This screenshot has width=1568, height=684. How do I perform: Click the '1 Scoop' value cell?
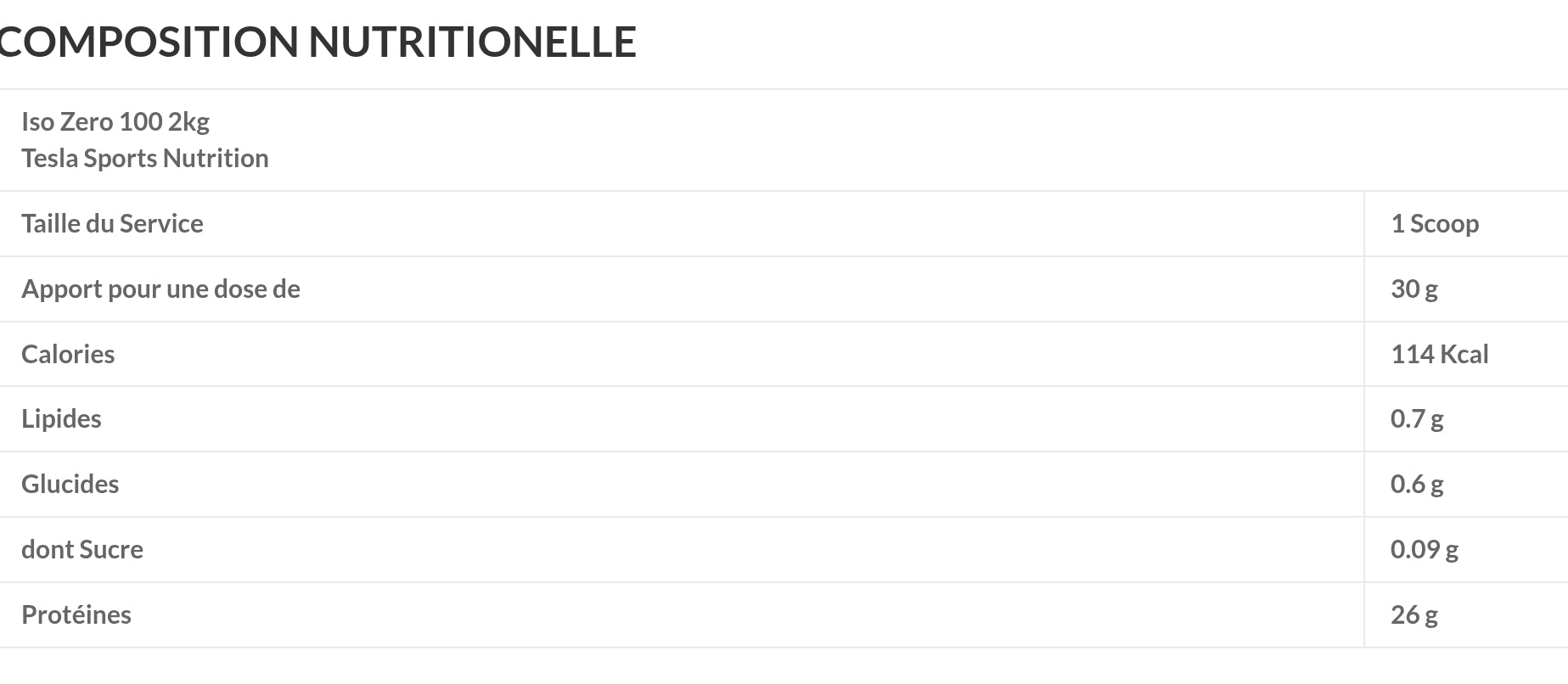tap(1435, 224)
